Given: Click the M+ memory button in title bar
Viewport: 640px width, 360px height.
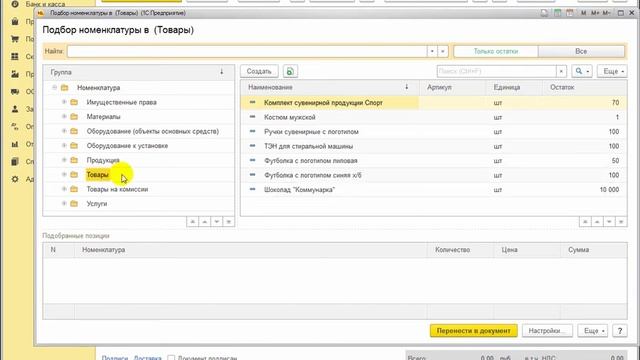Looking at the screenshot, I should pyautogui.click(x=595, y=13).
